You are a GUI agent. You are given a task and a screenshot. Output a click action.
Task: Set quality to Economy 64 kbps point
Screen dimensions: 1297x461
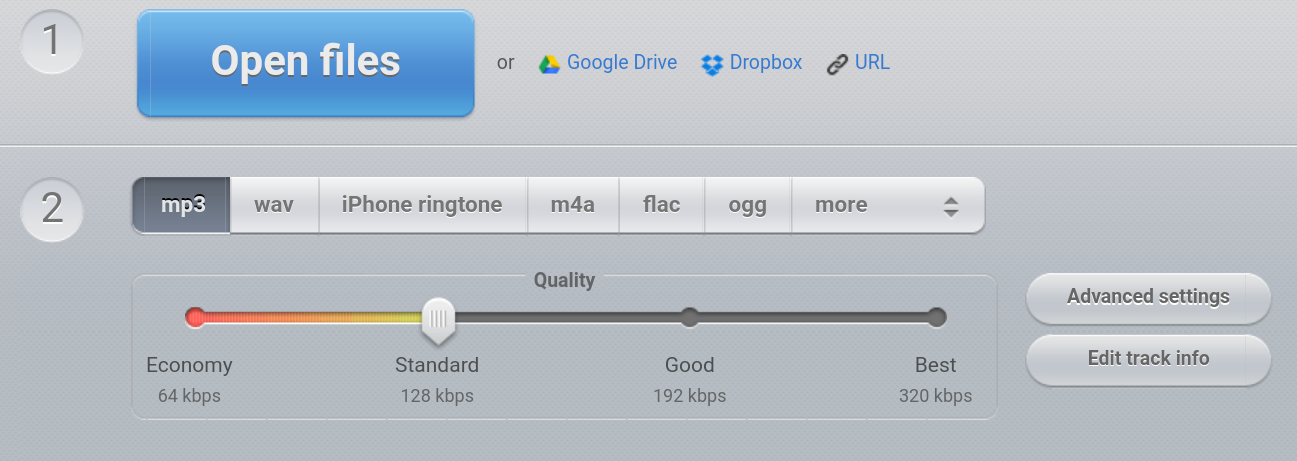pos(196,318)
